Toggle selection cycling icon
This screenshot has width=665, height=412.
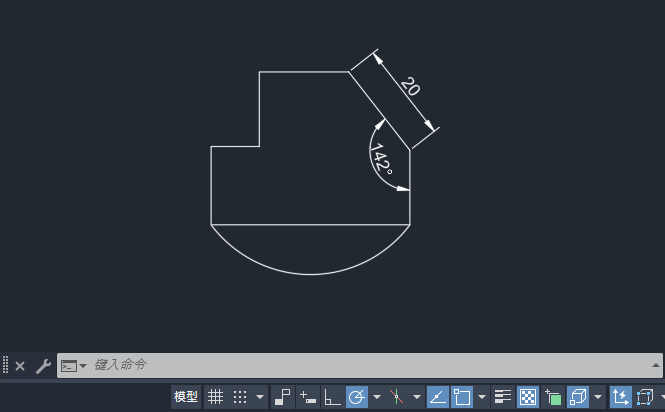[553, 397]
